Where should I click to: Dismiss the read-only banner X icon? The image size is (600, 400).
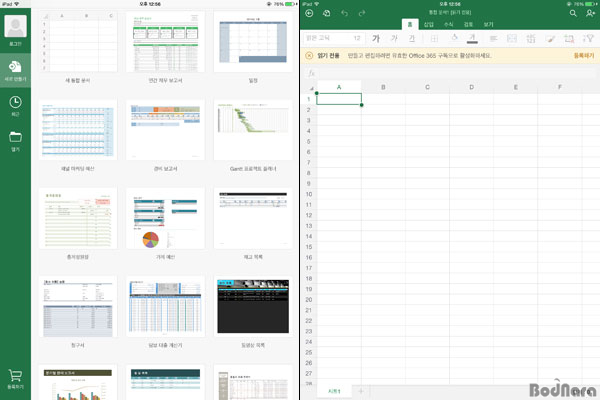[309, 56]
